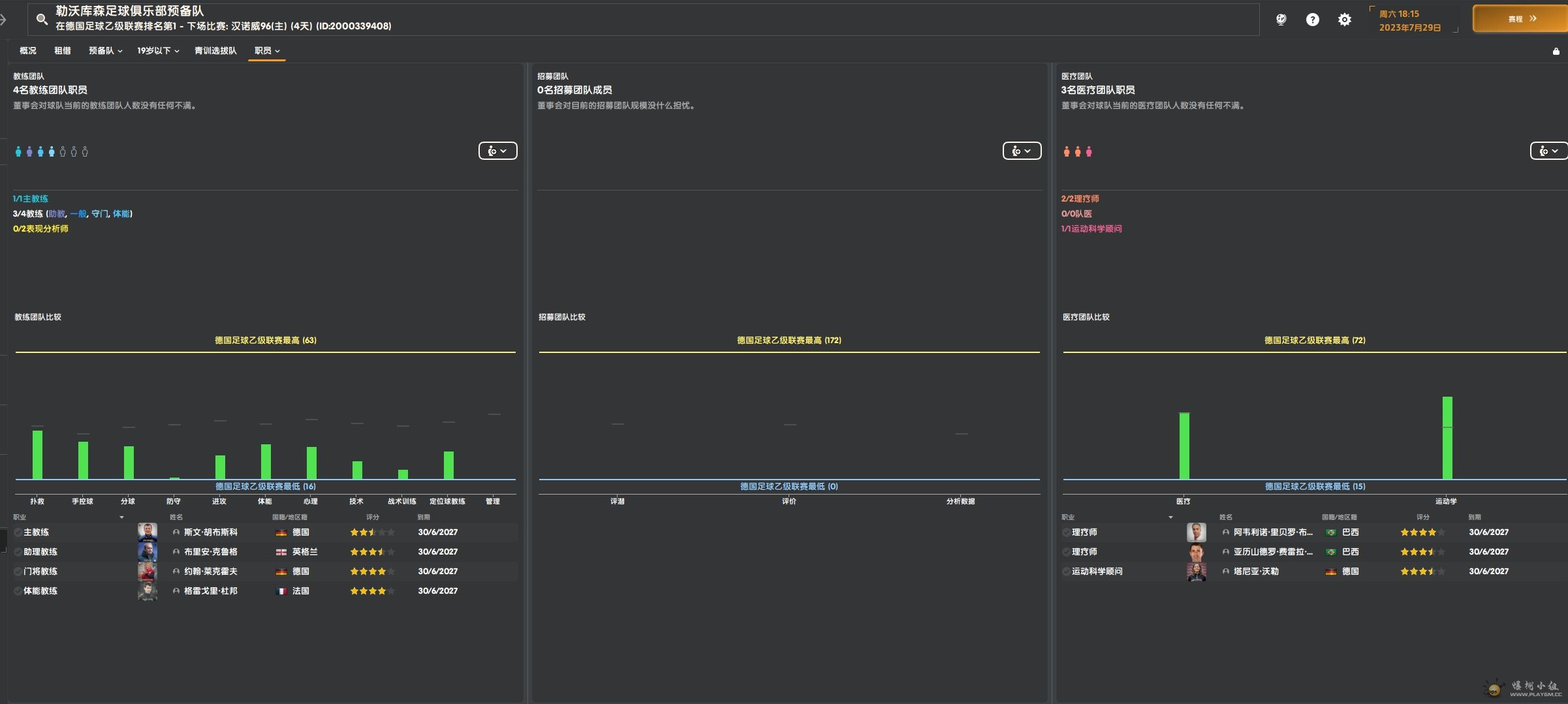Click 1/1主教练 link
Image resolution: width=1568 pixels, height=704 pixels.
31,199
